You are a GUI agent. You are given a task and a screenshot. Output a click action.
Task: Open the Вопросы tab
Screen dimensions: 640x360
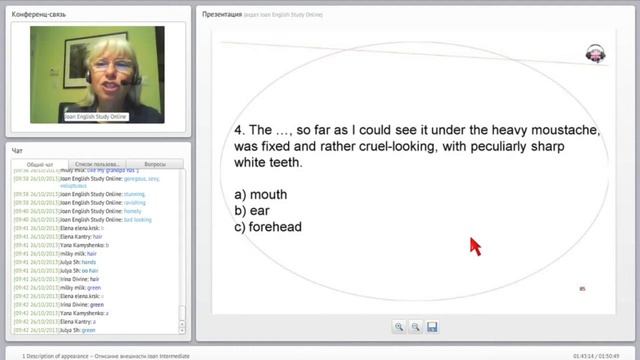tap(155, 164)
